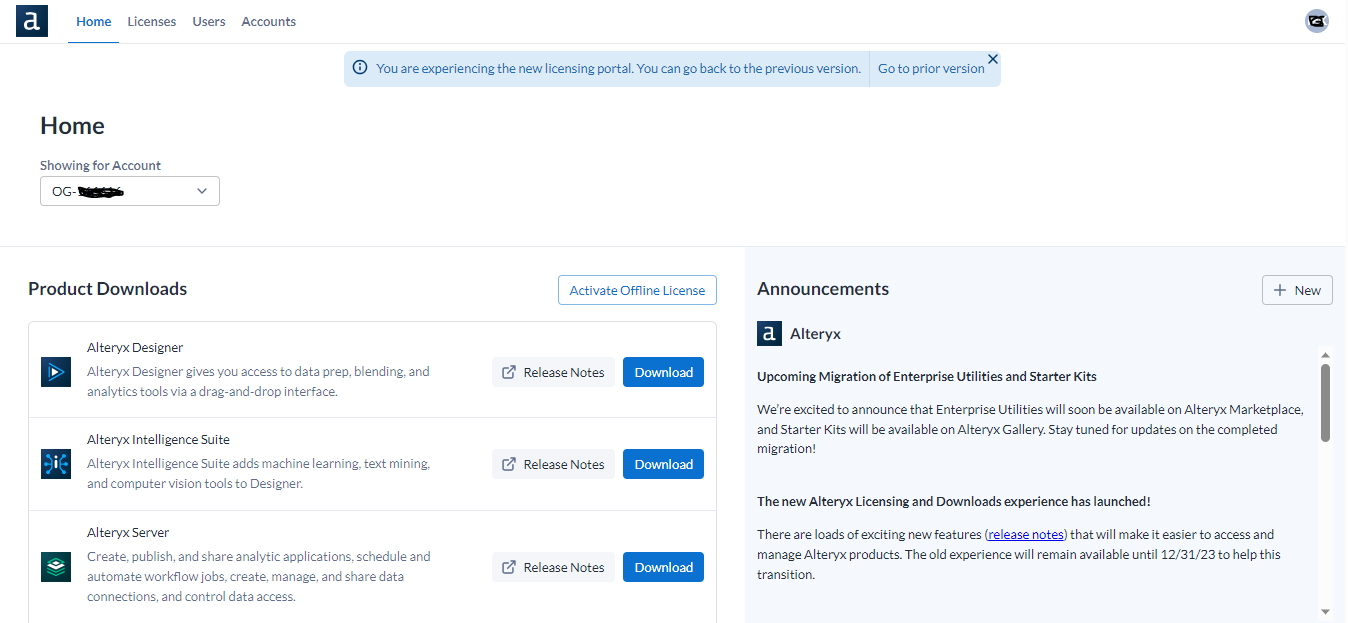Click the announcements scroll up arrow

[x=1325, y=355]
